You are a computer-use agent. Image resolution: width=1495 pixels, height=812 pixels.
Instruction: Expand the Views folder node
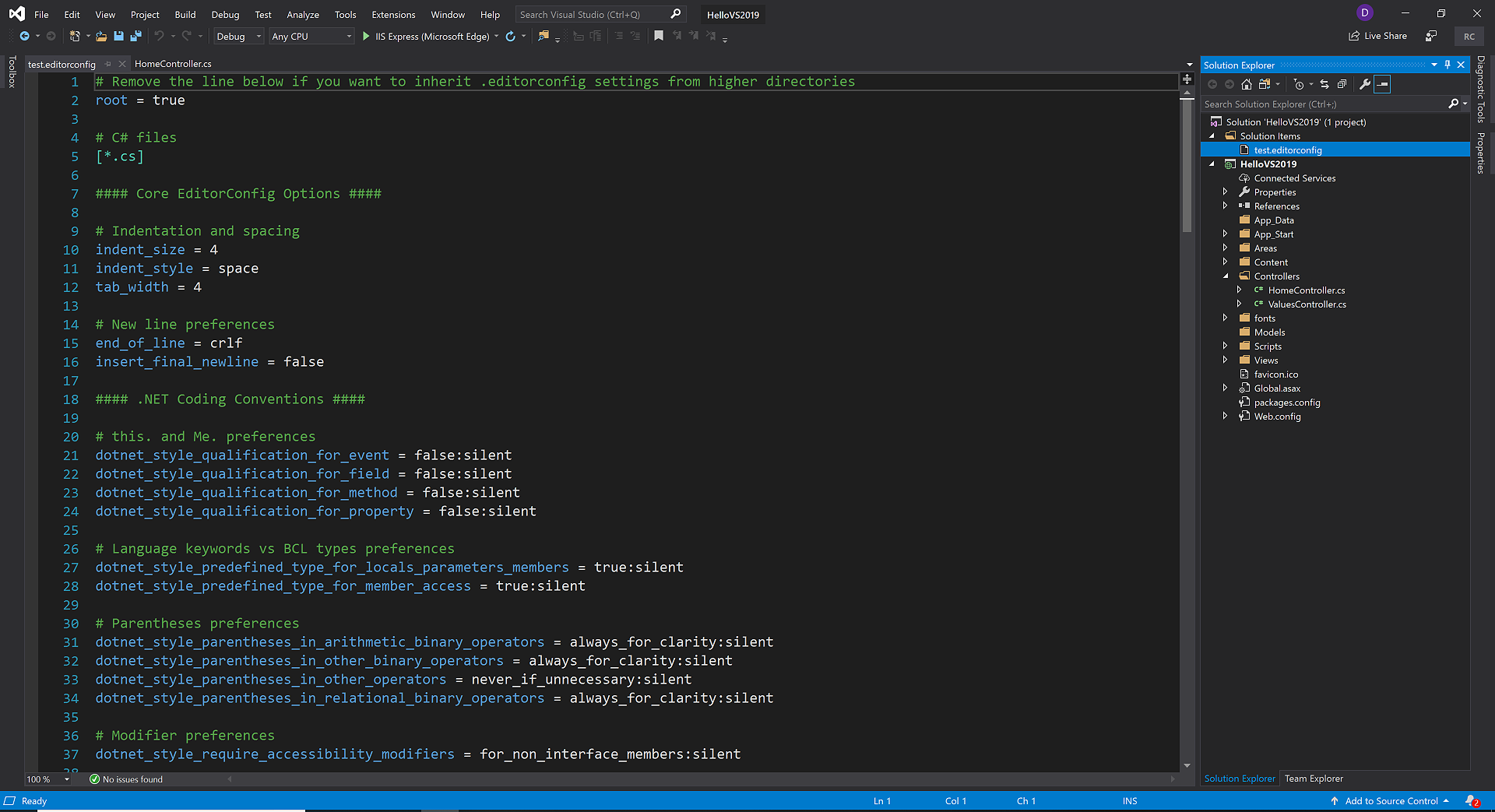point(1225,360)
